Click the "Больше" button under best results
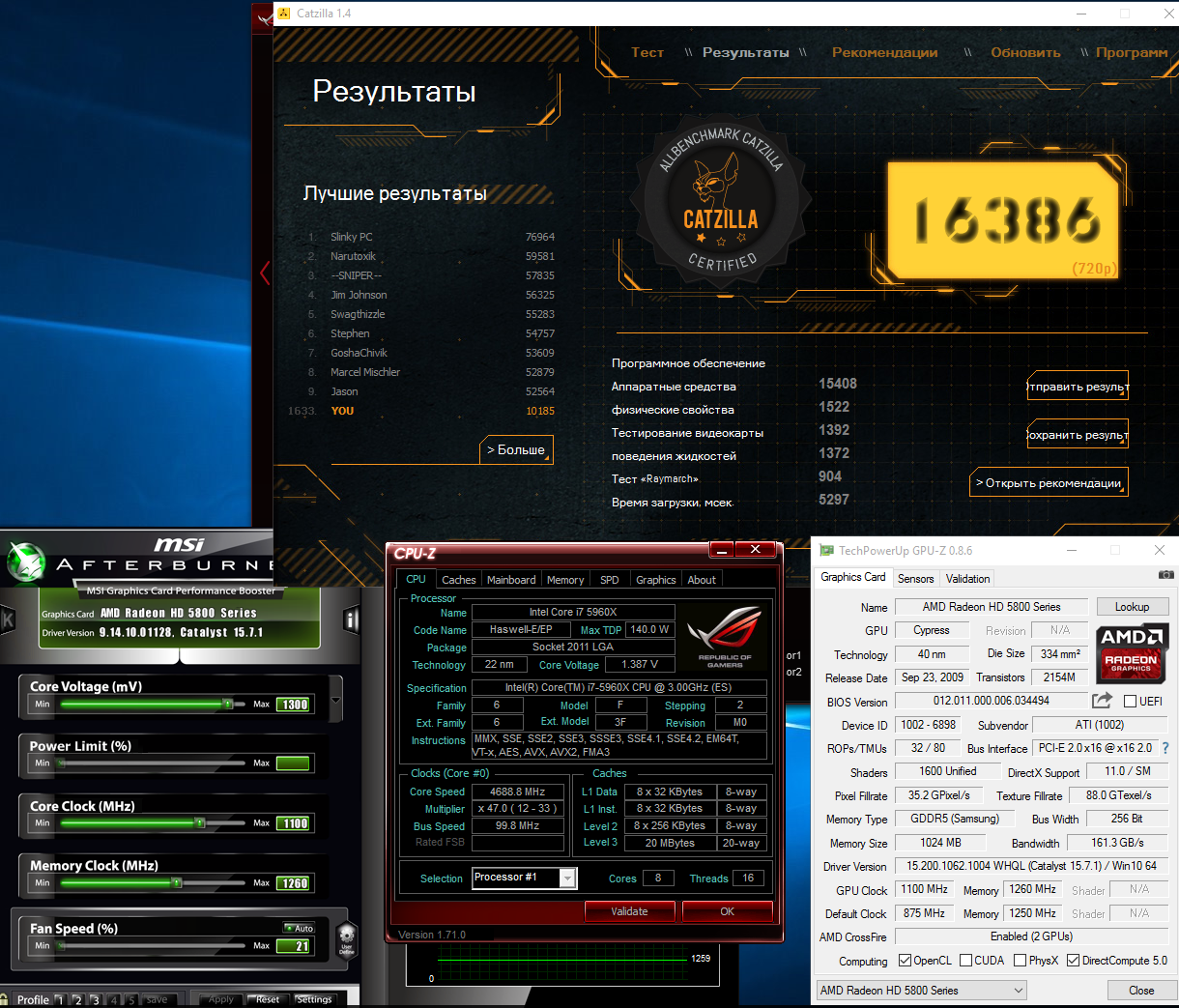The height and width of the screenshot is (1008, 1179). [x=516, y=449]
